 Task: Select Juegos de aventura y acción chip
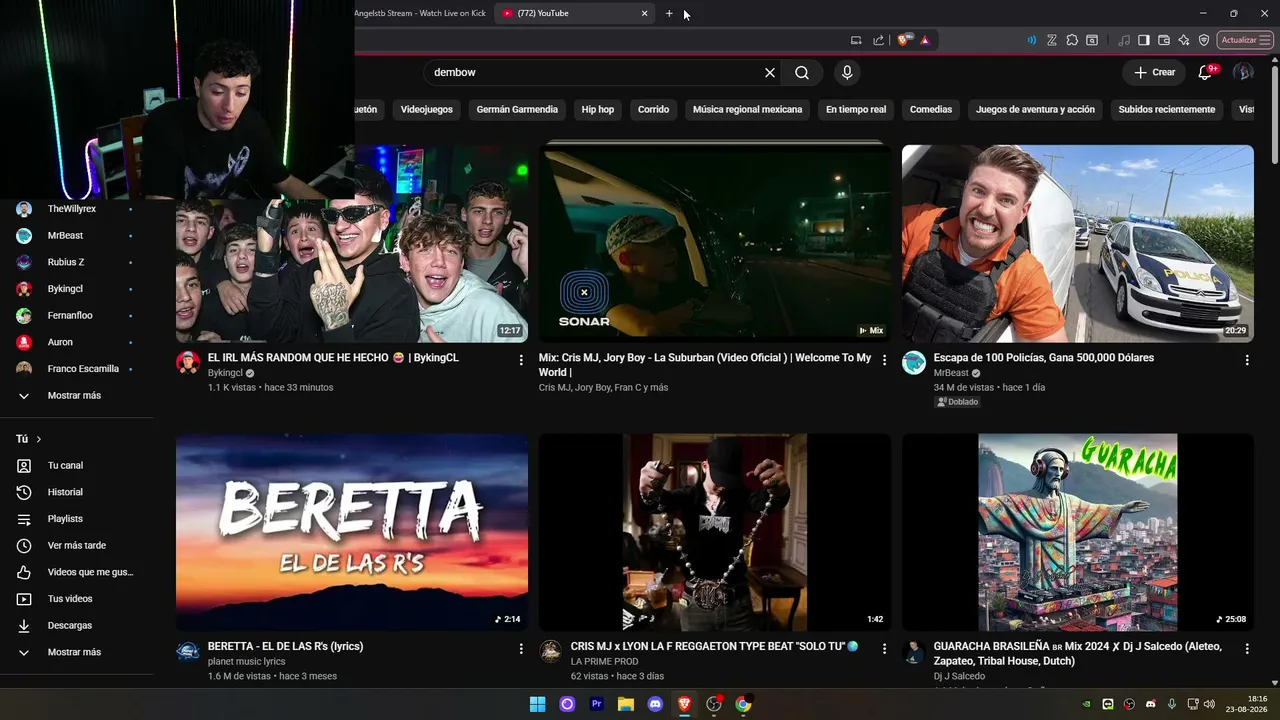pos(1035,109)
